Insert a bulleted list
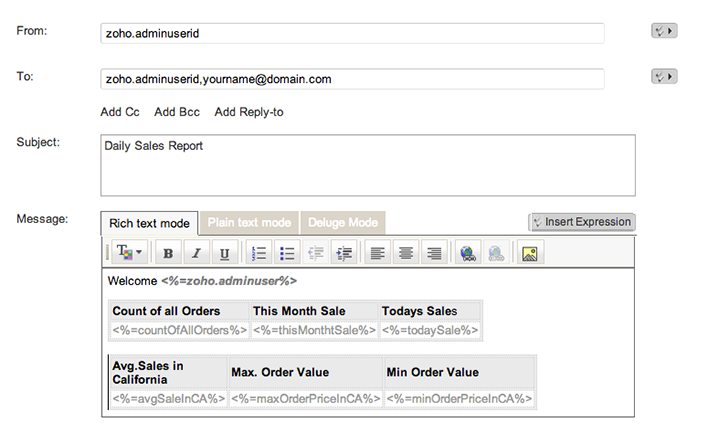Screen dimensions: 708x425 287,253
